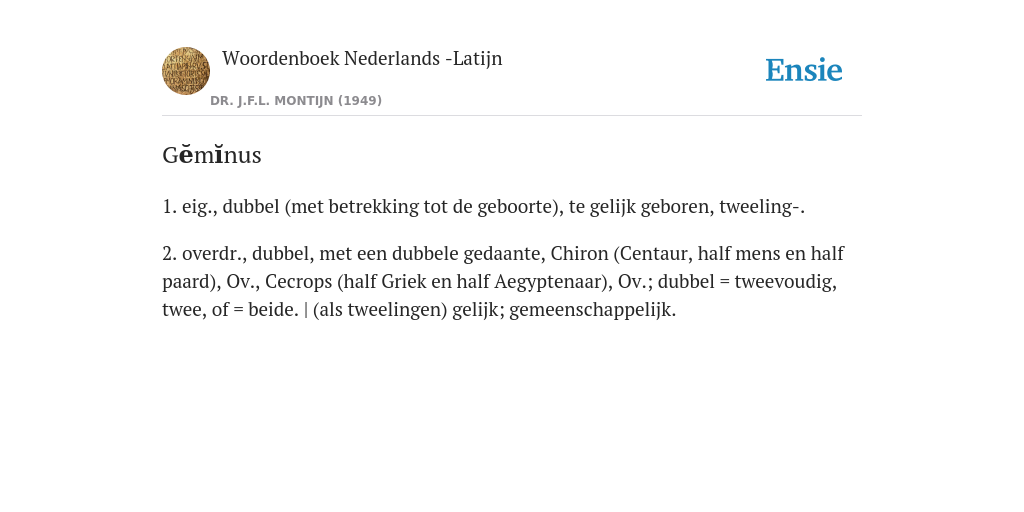
Task: Click the word tweeling- in definition one
Action: tap(762, 206)
